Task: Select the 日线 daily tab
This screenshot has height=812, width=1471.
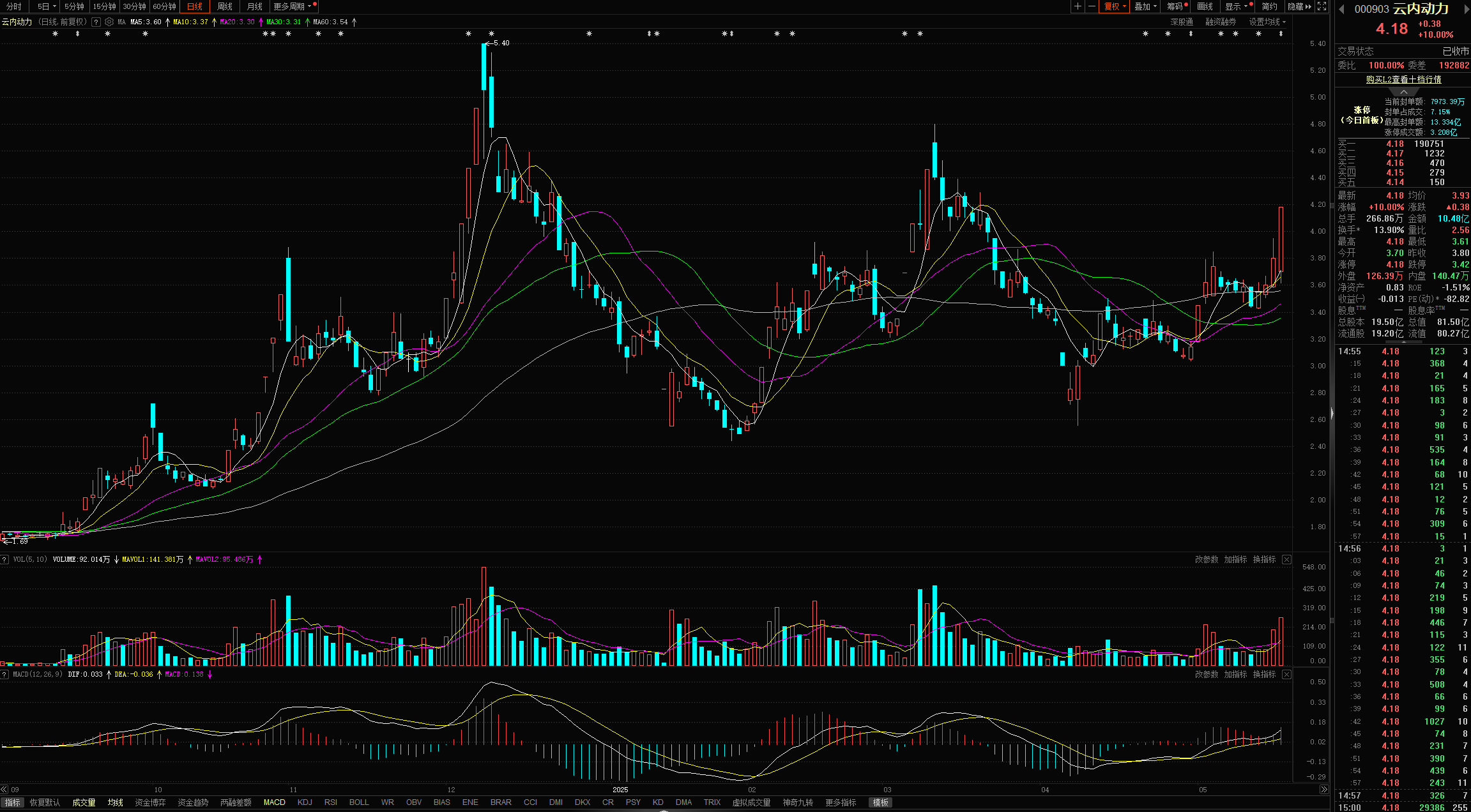Action: tap(194, 6)
